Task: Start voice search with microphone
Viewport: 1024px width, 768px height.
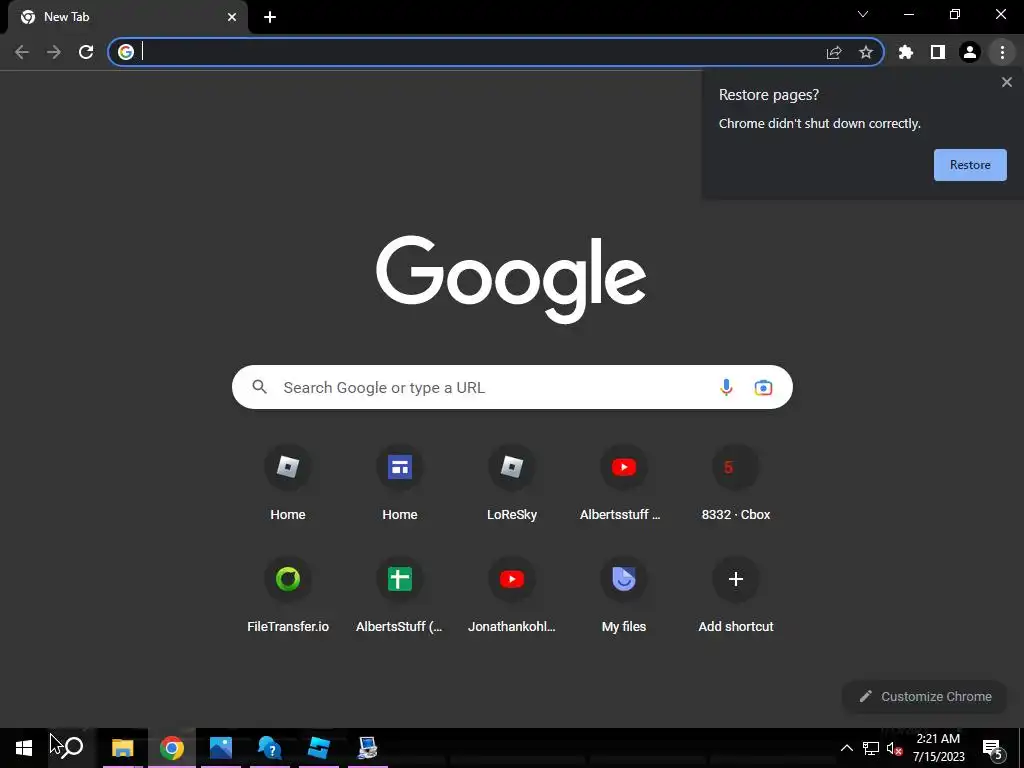Action: coord(726,387)
